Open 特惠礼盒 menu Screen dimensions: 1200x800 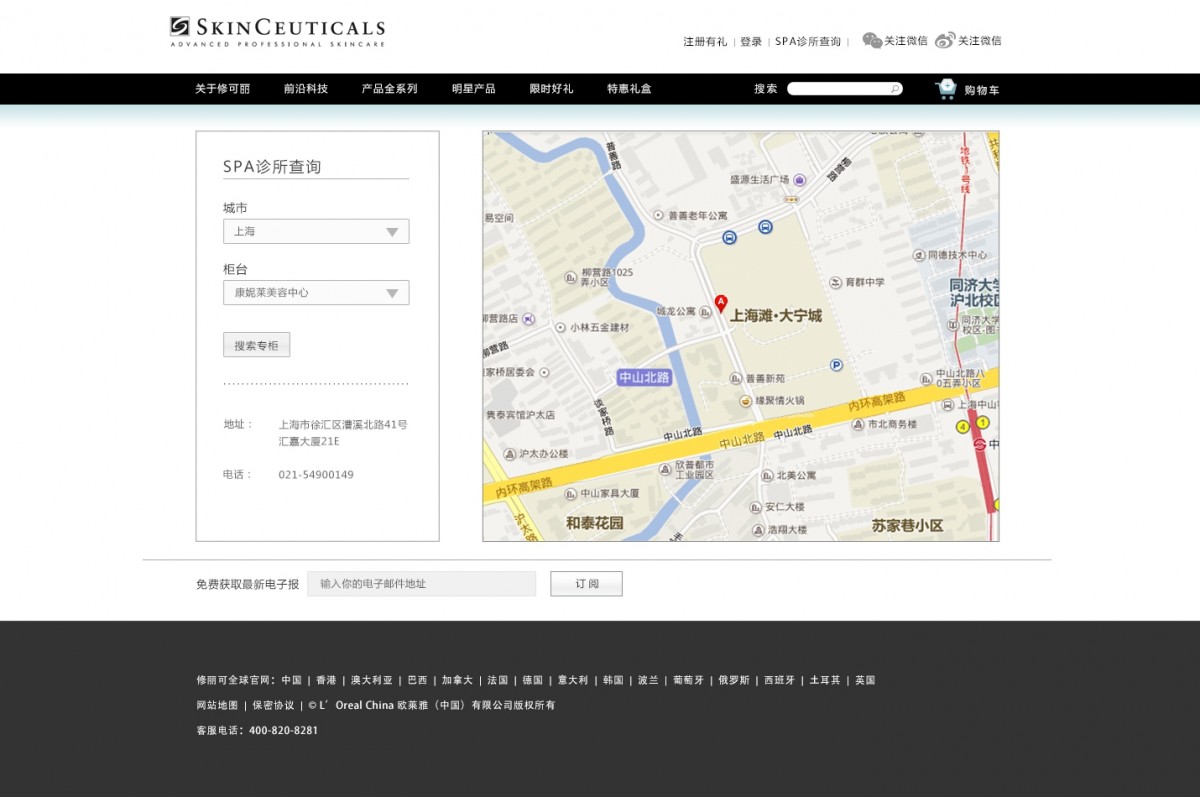click(x=629, y=89)
